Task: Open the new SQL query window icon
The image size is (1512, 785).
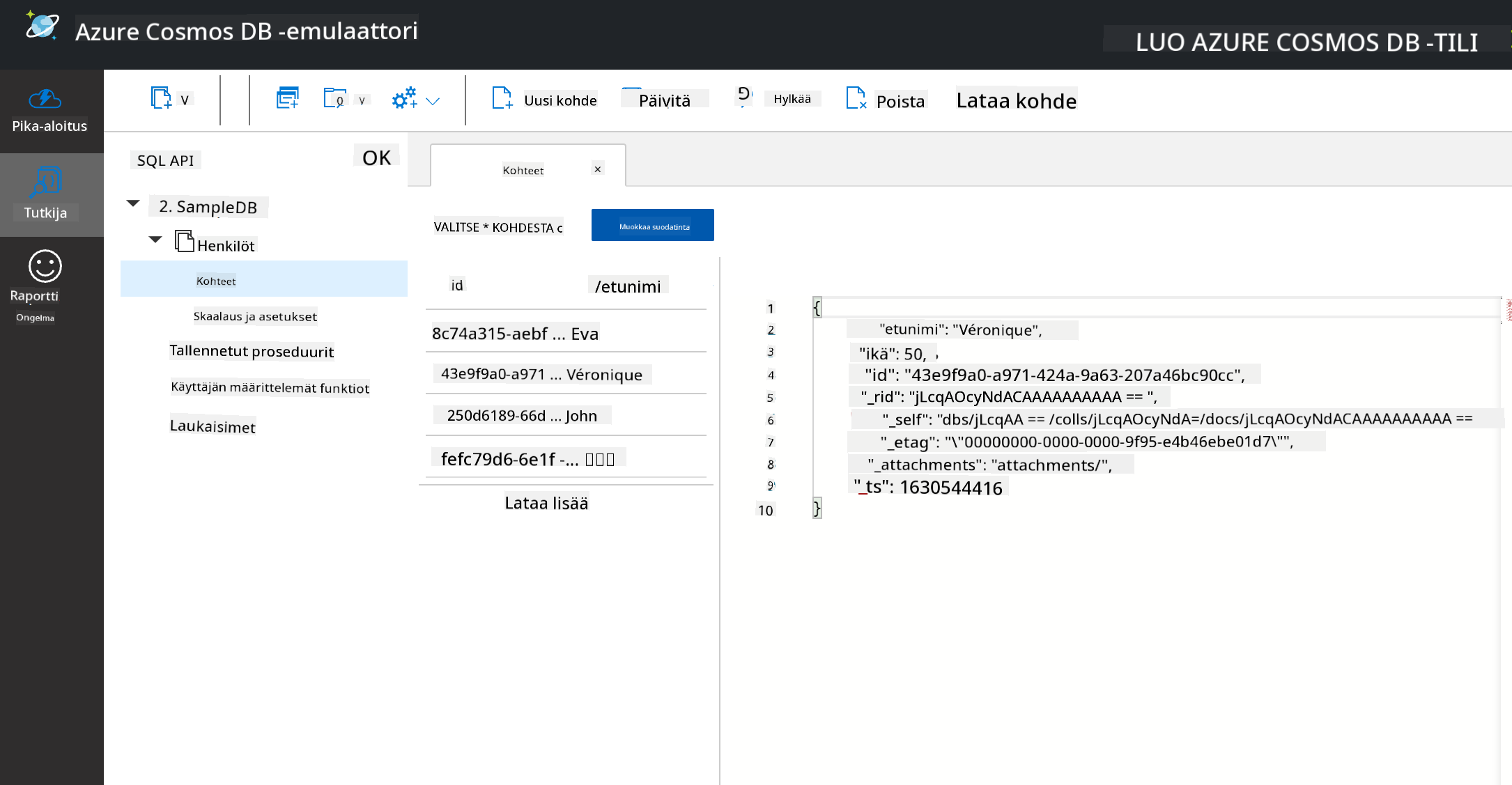Action: [x=287, y=98]
